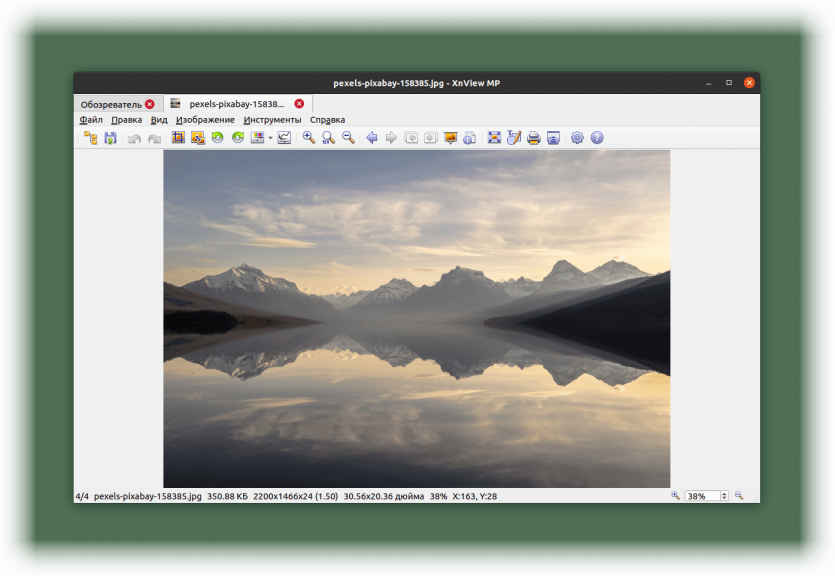The width and height of the screenshot is (835, 576).
Task: Close the pexels-pixabay-15838 tab
Action: click(299, 104)
